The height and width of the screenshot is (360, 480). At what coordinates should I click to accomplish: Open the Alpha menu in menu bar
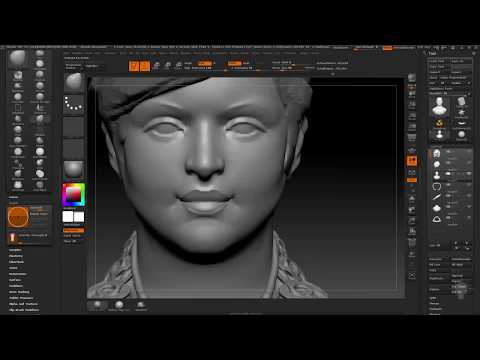pyautogui.click(x=67, y=53)
